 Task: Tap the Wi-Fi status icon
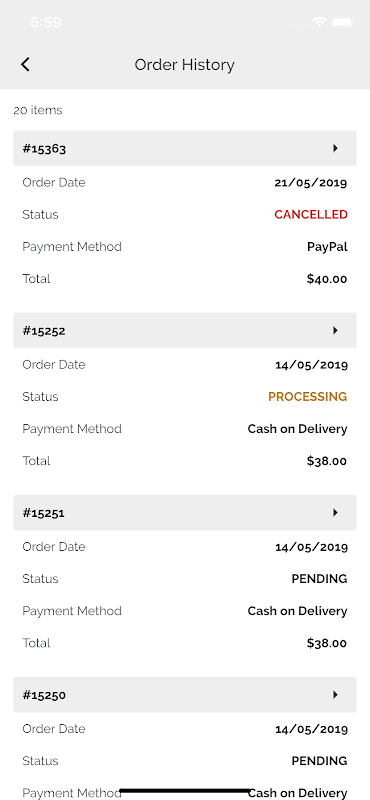click(320, 22)
